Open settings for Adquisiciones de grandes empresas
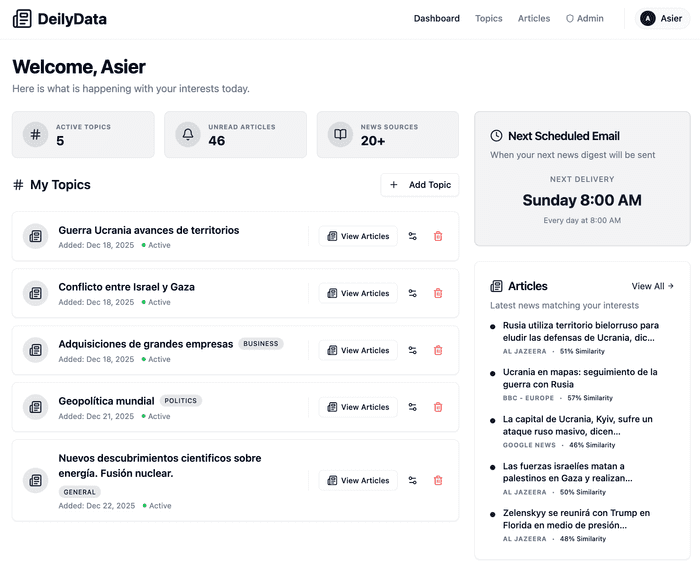 [x=412, y=351]
